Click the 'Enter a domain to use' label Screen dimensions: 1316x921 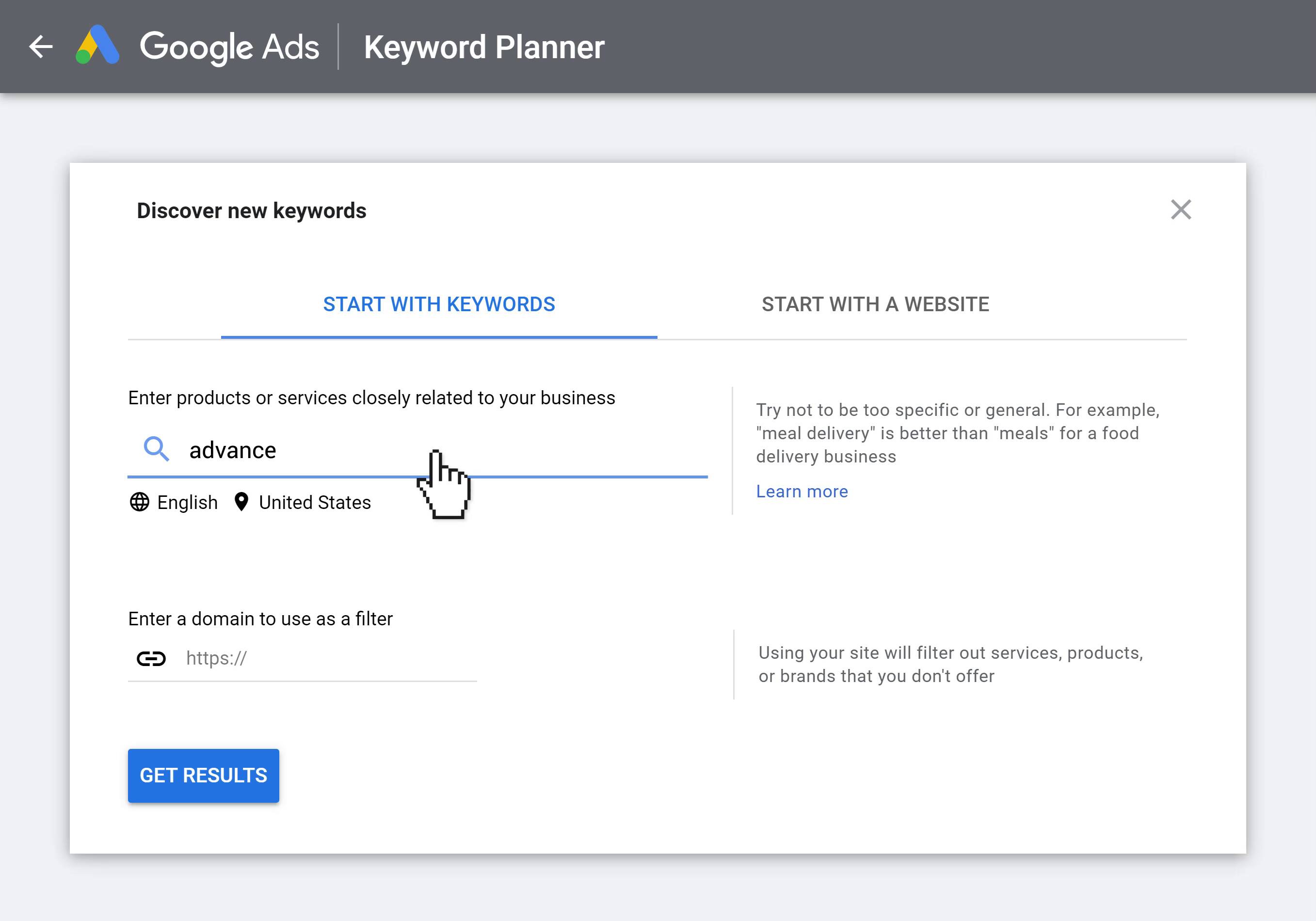click(x=260, y=619)
